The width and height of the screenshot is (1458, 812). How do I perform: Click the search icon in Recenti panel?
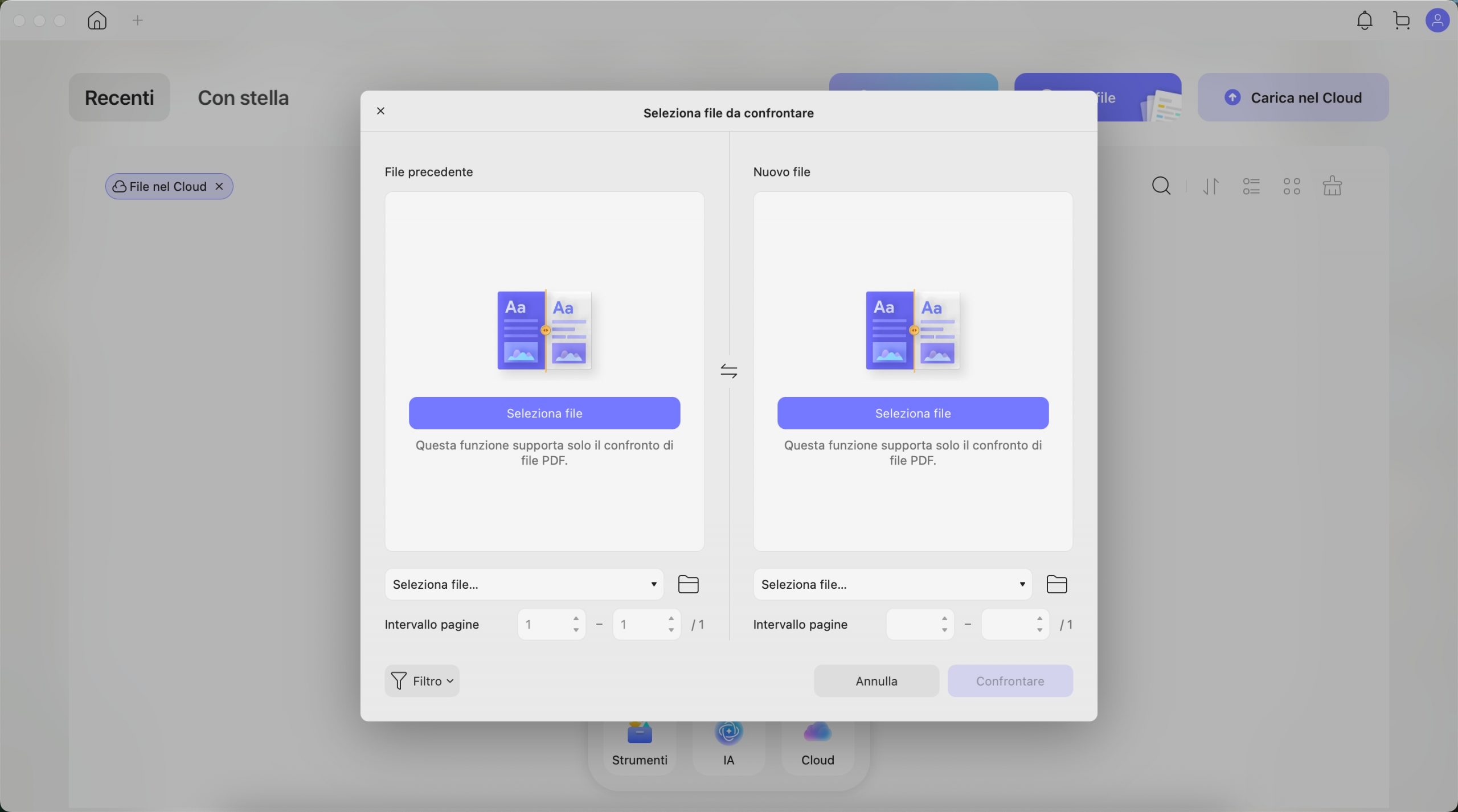point(1161,186)
